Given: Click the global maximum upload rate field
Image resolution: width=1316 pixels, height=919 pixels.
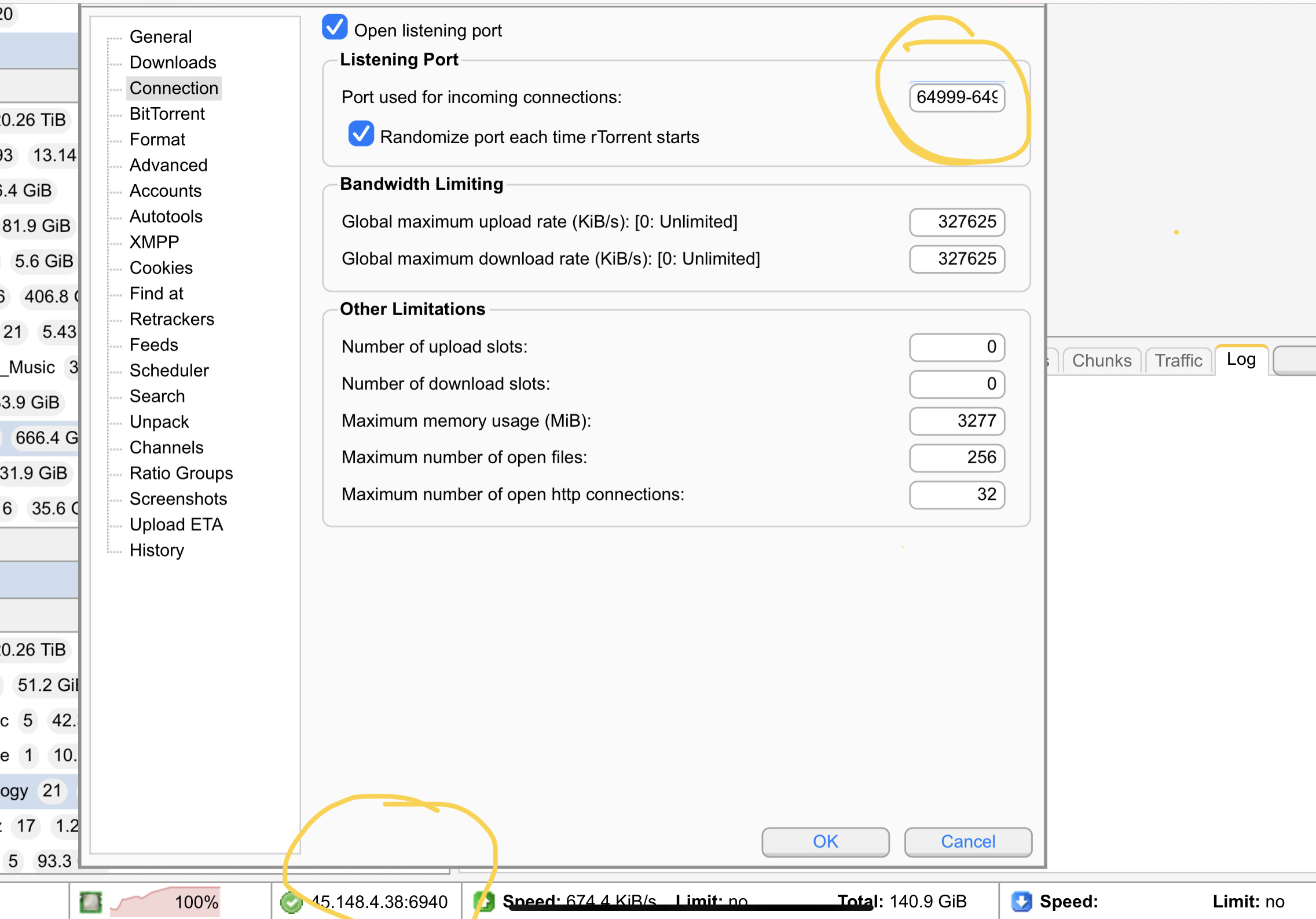Looking at the screenshot, I should [x=956, y=222].
